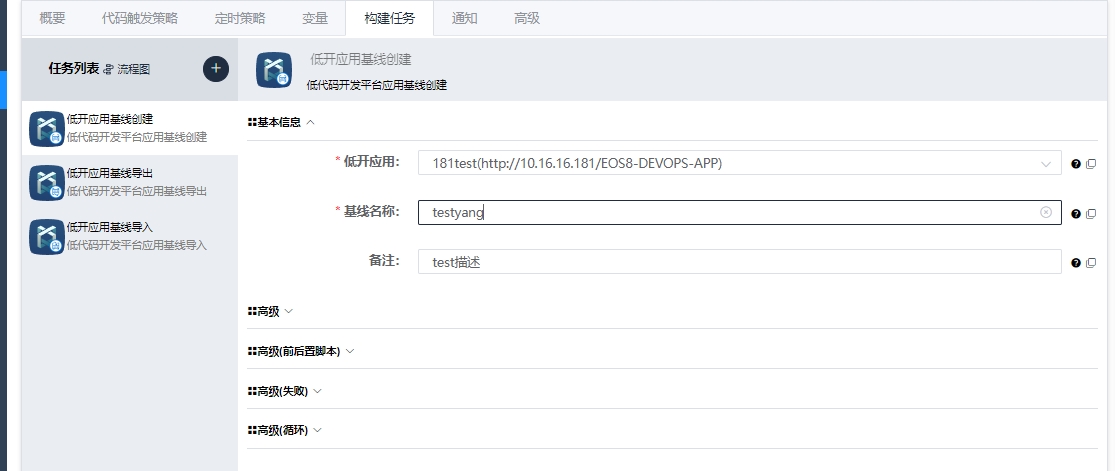Click the 备注 input field

click(x=740, y=262)
